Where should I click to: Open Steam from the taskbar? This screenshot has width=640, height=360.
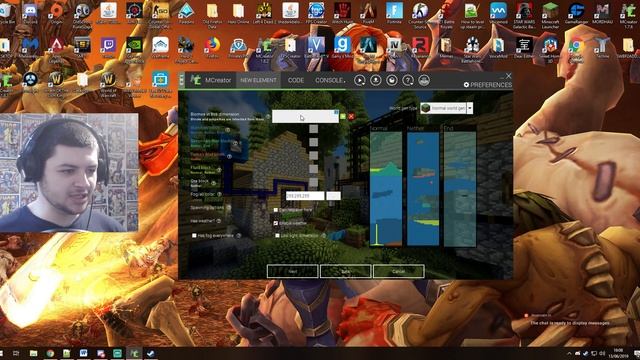151,353
